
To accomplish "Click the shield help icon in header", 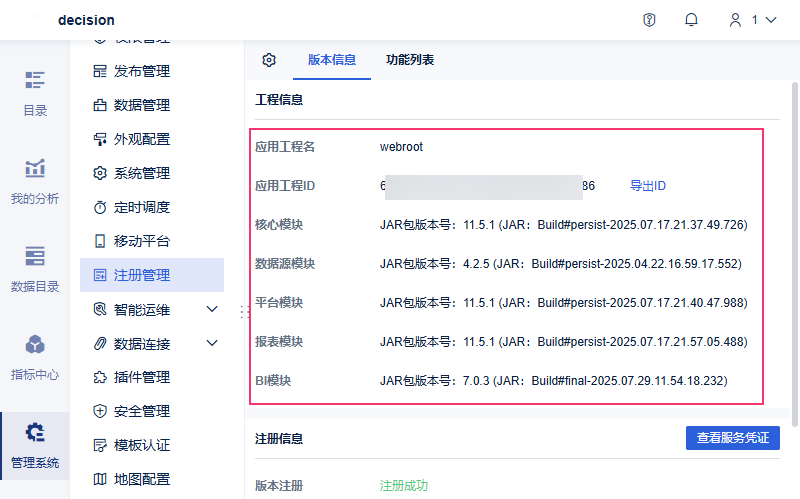I will pyautogui.click(x=649, y=20).
